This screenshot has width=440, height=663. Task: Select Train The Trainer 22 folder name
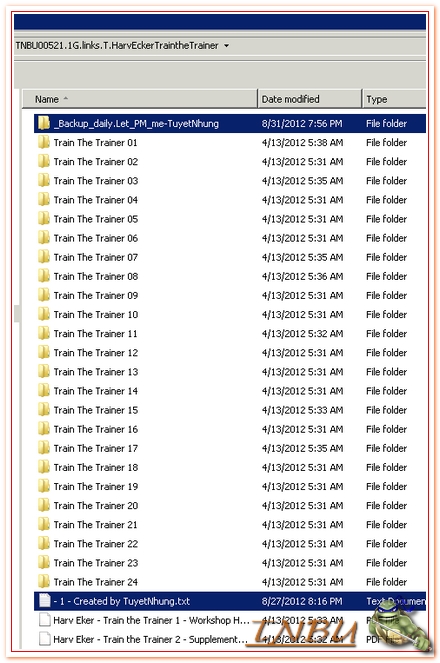pyautogui.click(x=96, y=544)
